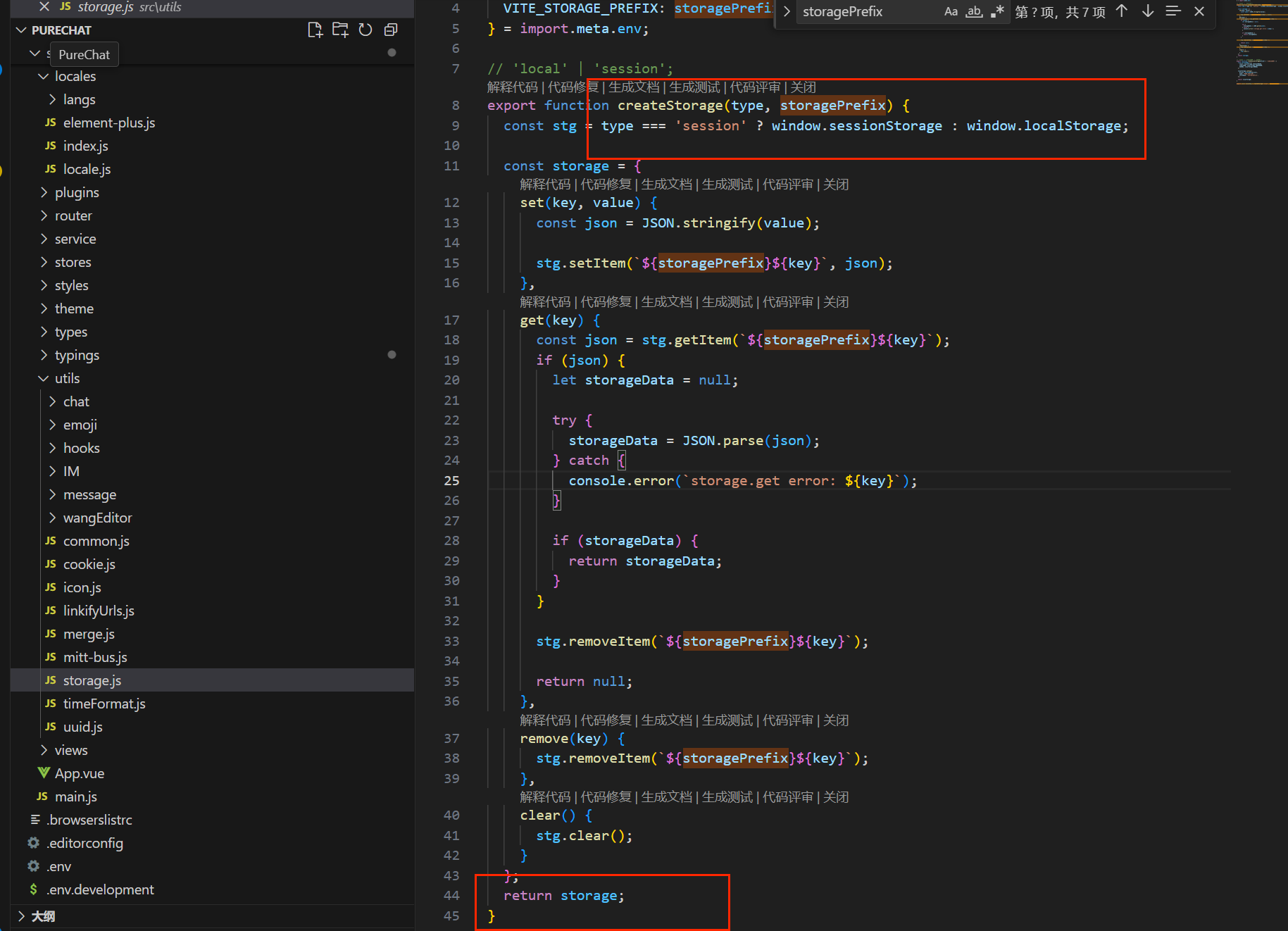Viewport: 1288px width, 931px height.
Task: Expand replace field chevron in find widget
Action: (x=787, y=11)
